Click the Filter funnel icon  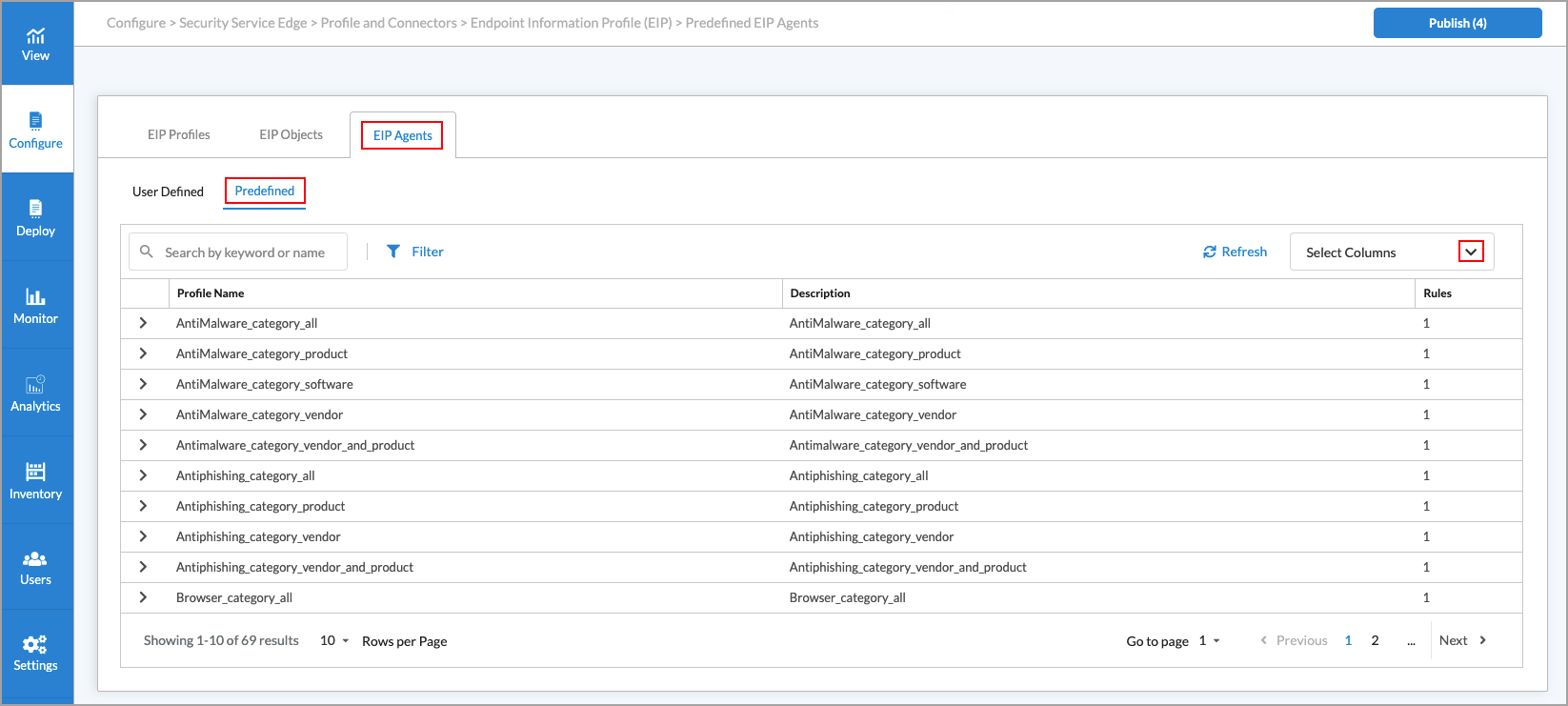[393, 252]
